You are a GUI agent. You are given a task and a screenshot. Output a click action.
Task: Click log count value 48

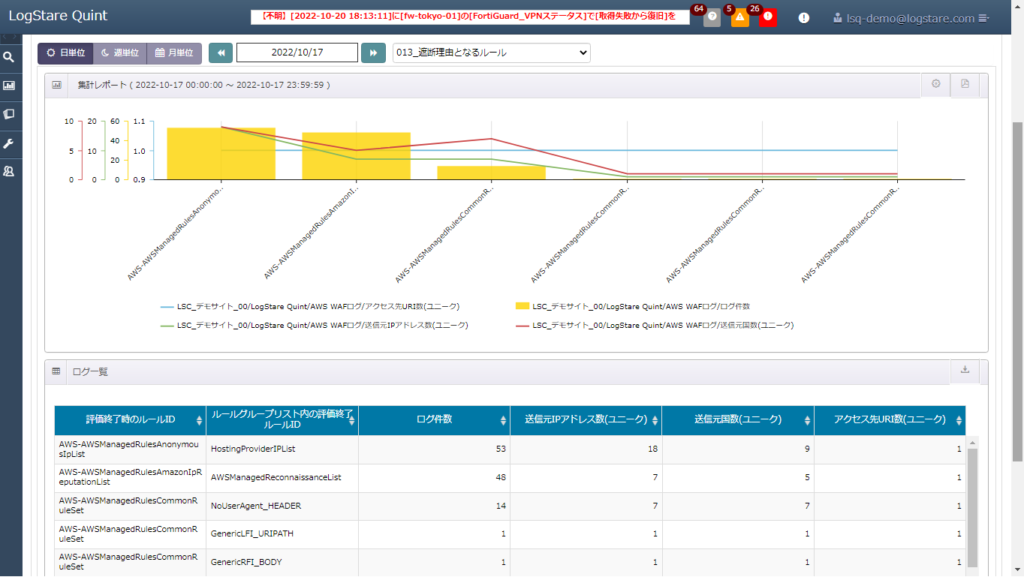(500, 477)
